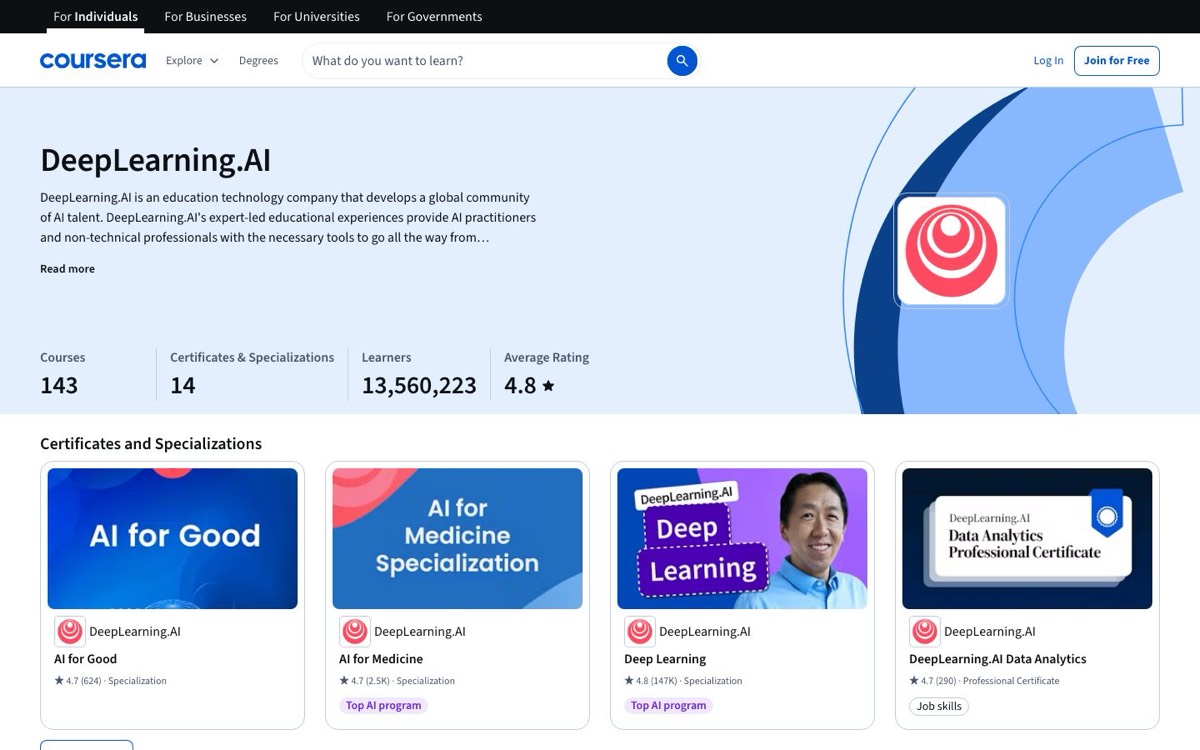Click Top AI program badge on Deep Learning card
This screenshot has width=1200, height=750.
click(669, 706)
